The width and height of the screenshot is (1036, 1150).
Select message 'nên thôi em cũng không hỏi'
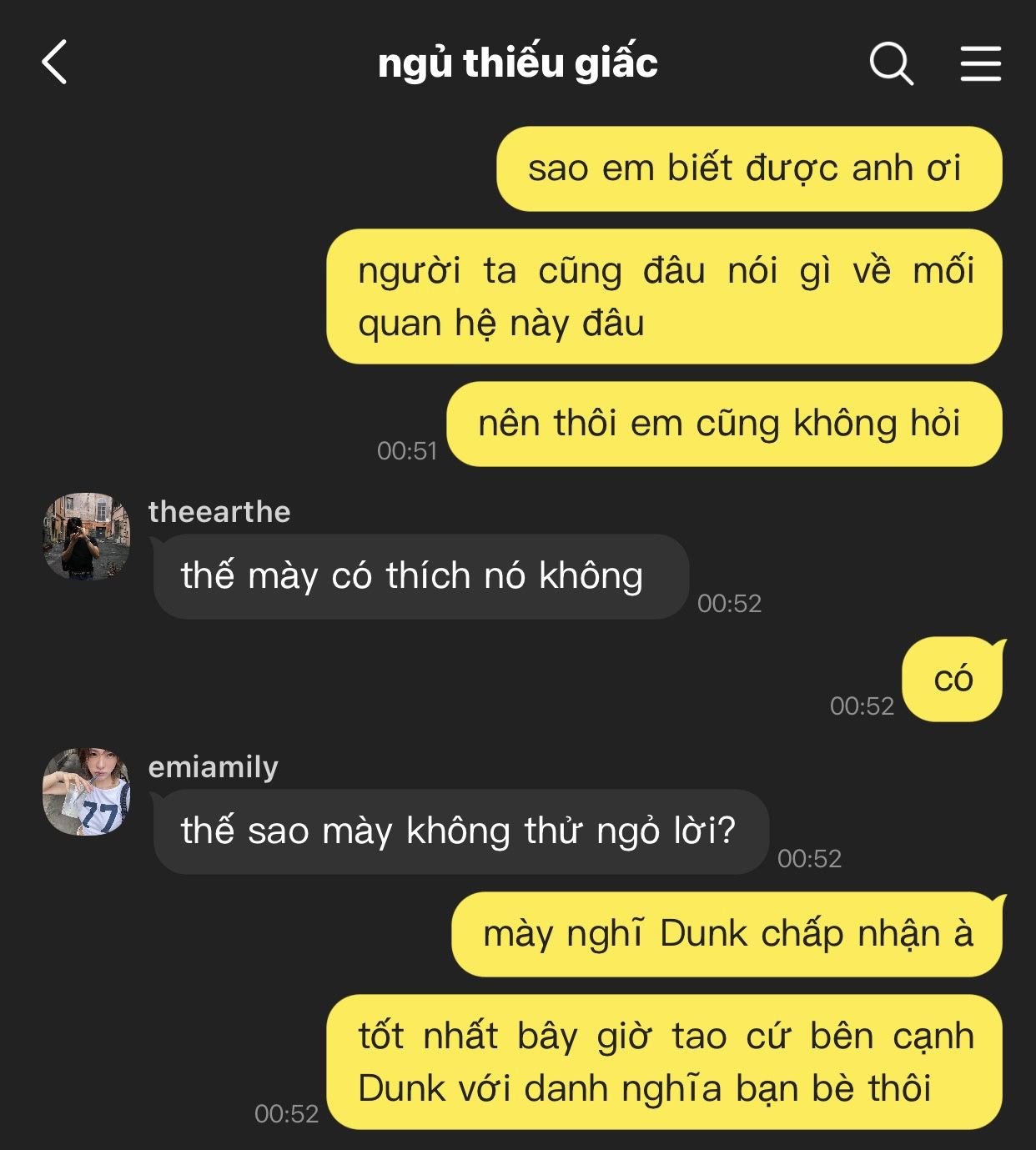coord(724,424)
